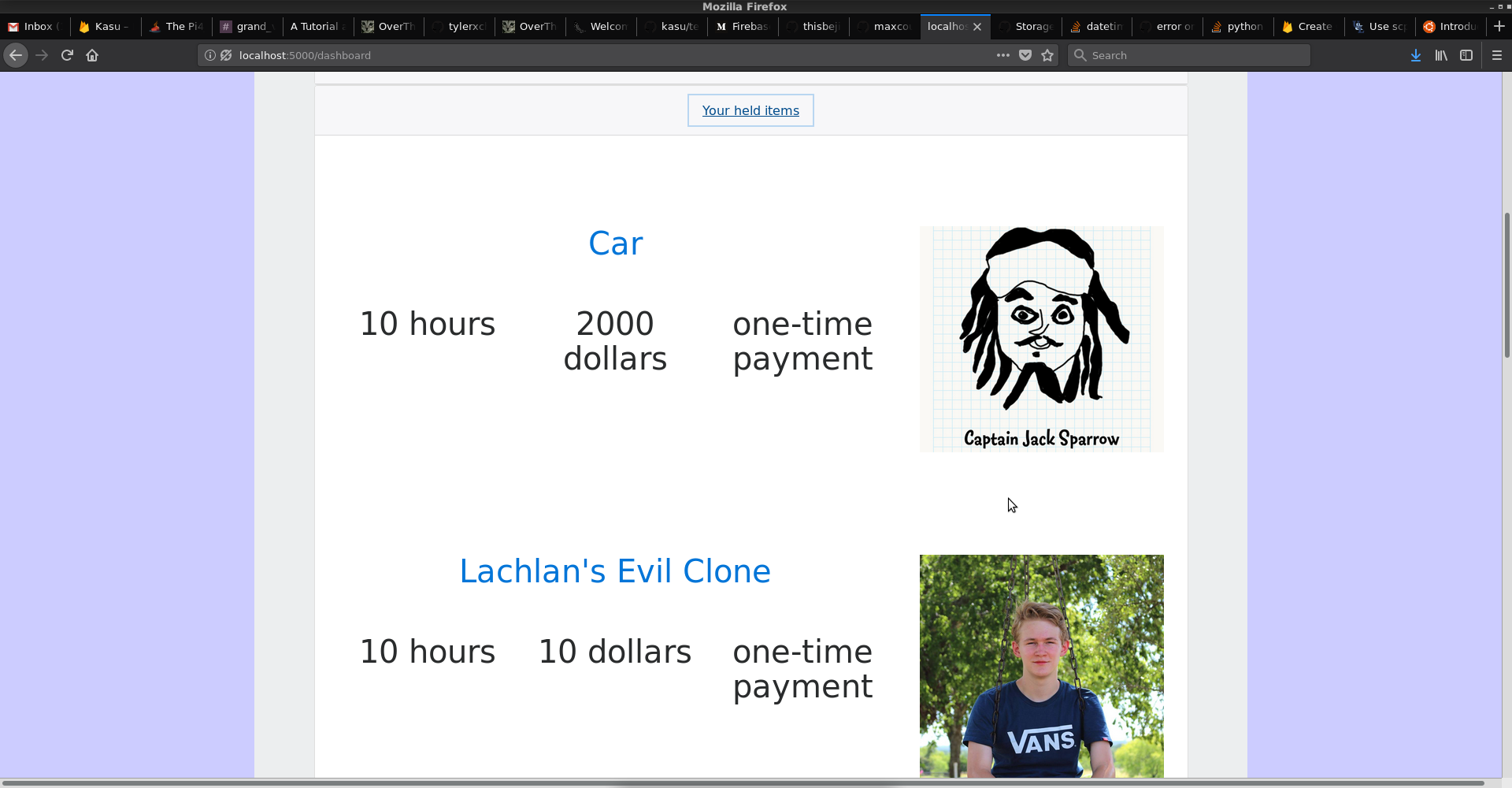Click the horizontal scrollbar at bottom

743,784
